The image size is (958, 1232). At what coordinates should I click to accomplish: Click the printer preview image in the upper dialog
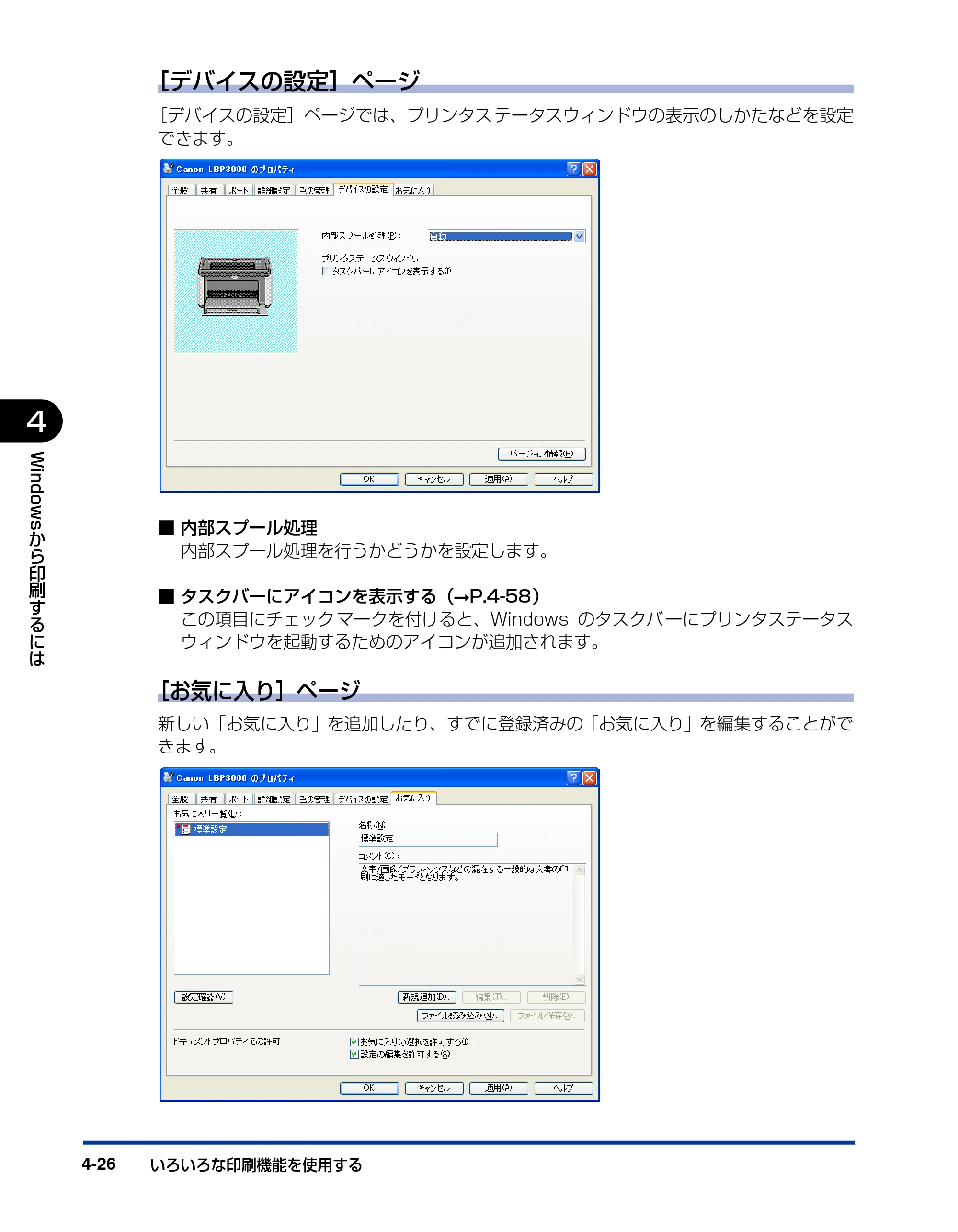pos(235,291)
